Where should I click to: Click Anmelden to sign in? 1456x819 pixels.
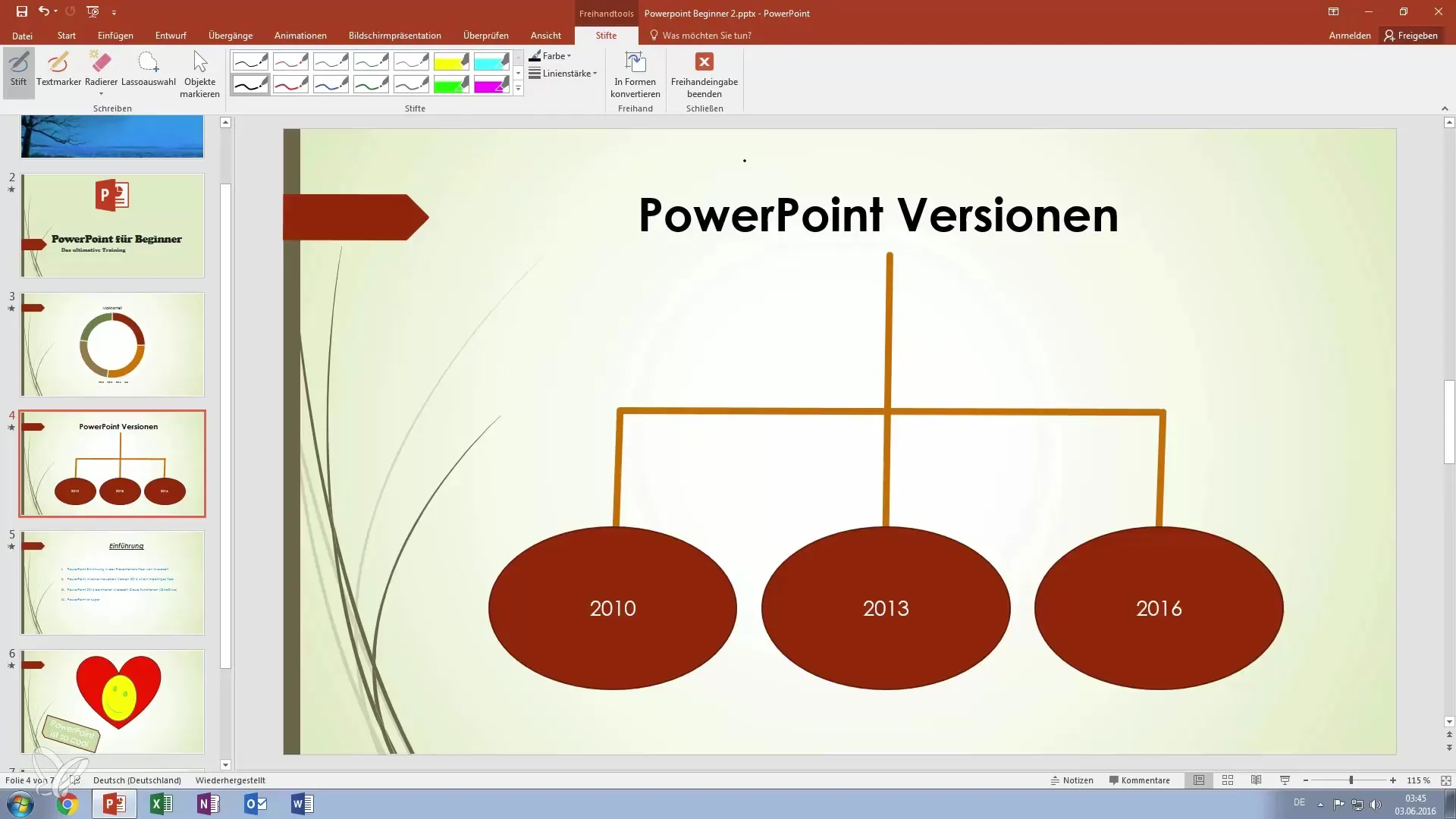click(1350, 36)
